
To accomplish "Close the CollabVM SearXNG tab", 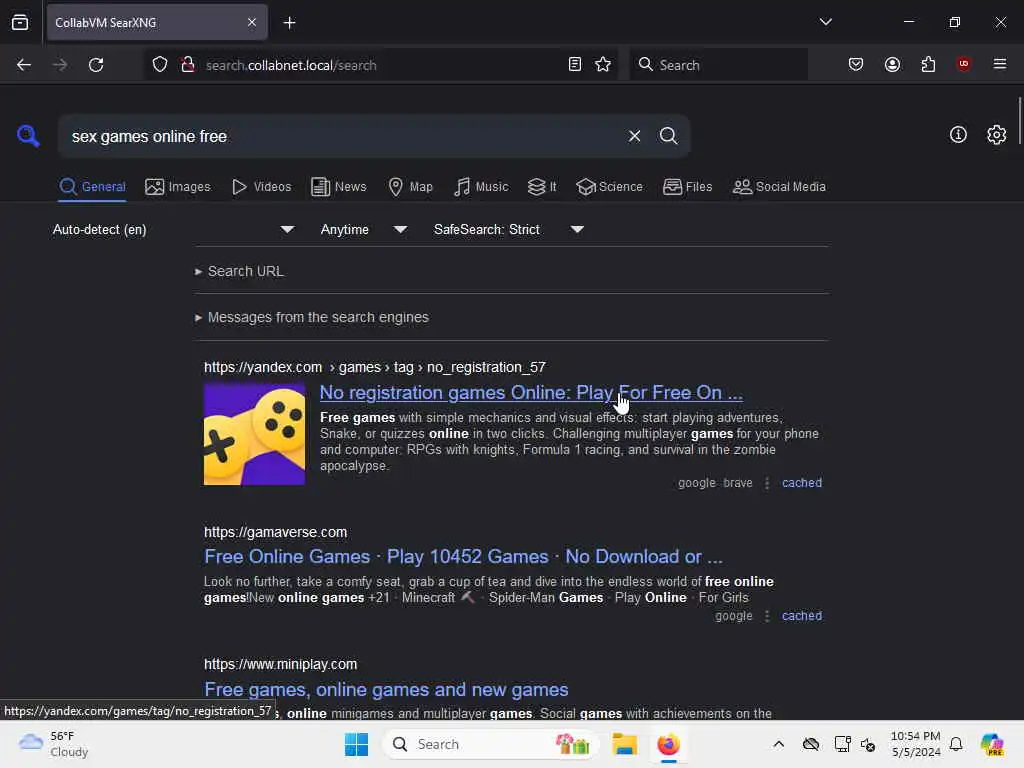I will (x=251, y=22).
